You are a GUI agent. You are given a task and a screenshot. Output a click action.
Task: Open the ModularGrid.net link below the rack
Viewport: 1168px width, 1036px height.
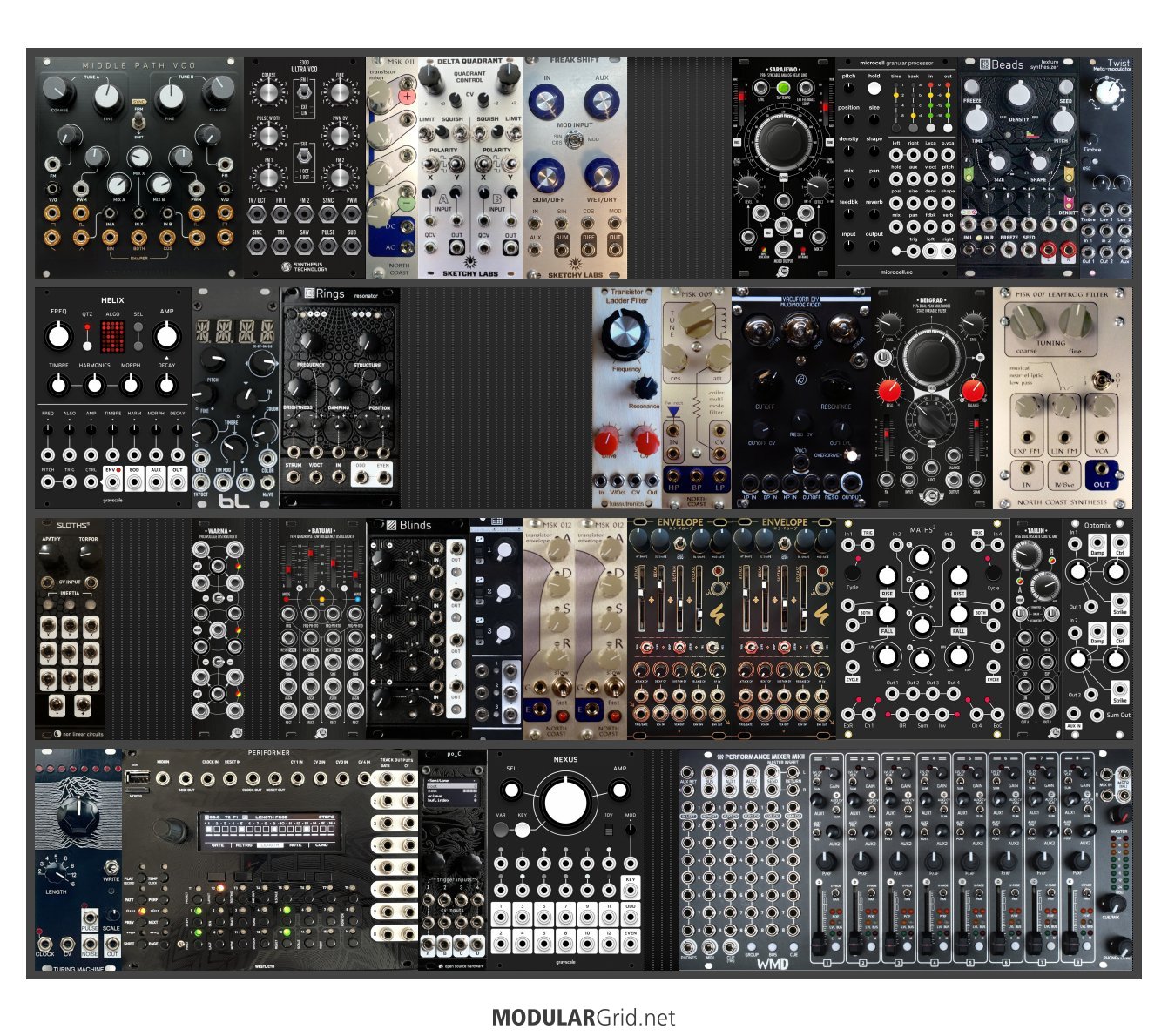[x=584, y=1017]
